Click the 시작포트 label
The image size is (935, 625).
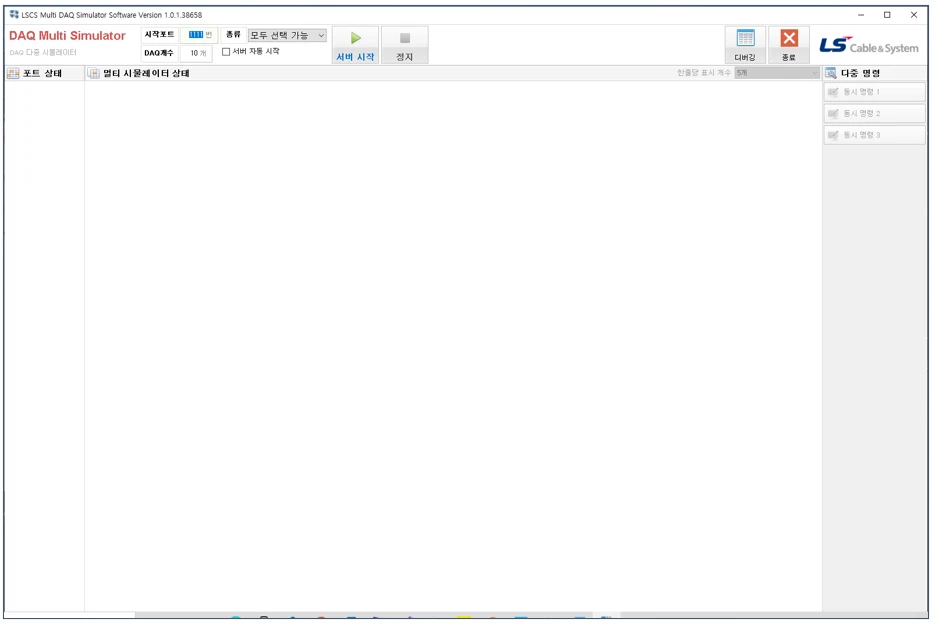(159, 35)
